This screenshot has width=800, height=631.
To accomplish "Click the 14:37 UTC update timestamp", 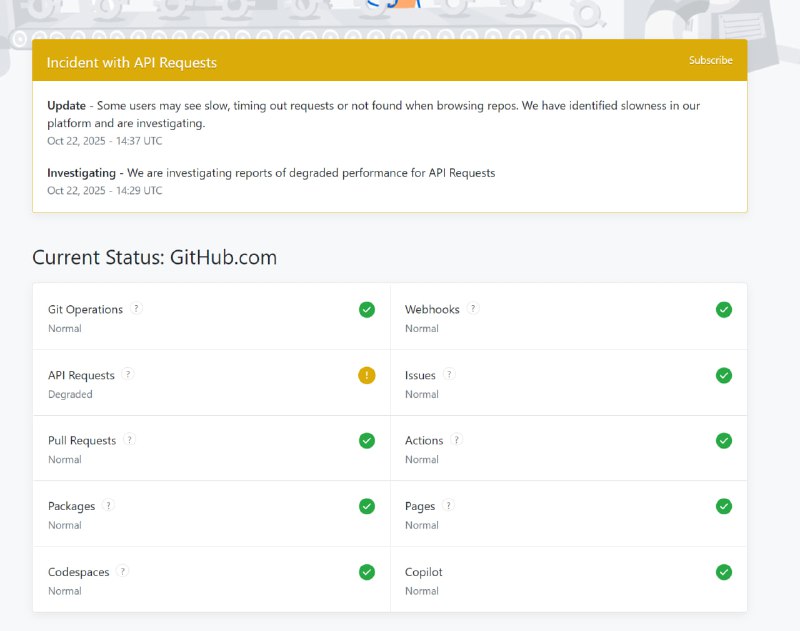I will click(x=104, y=141).
